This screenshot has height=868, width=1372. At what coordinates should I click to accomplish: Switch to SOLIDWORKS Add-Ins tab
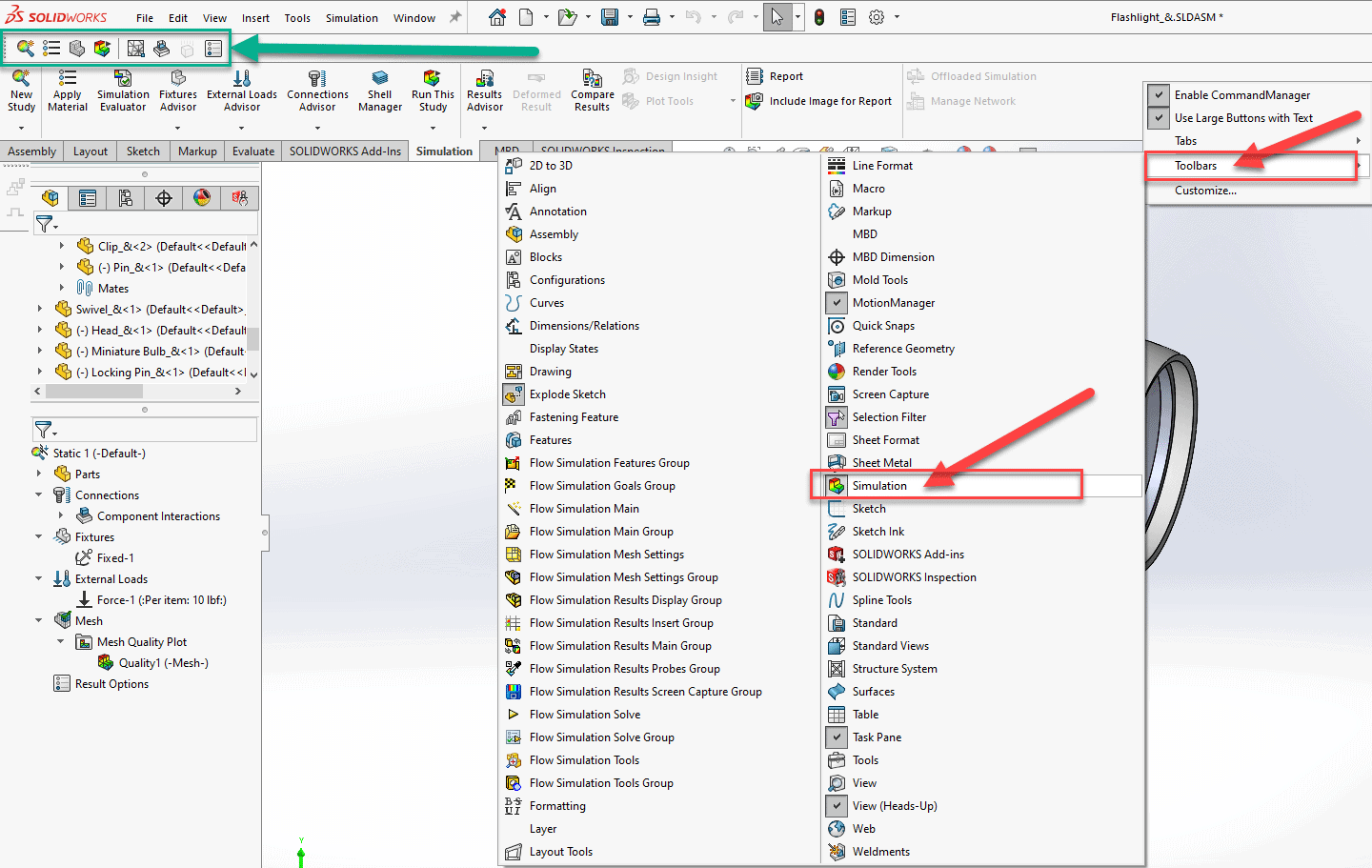click(345, 151)
